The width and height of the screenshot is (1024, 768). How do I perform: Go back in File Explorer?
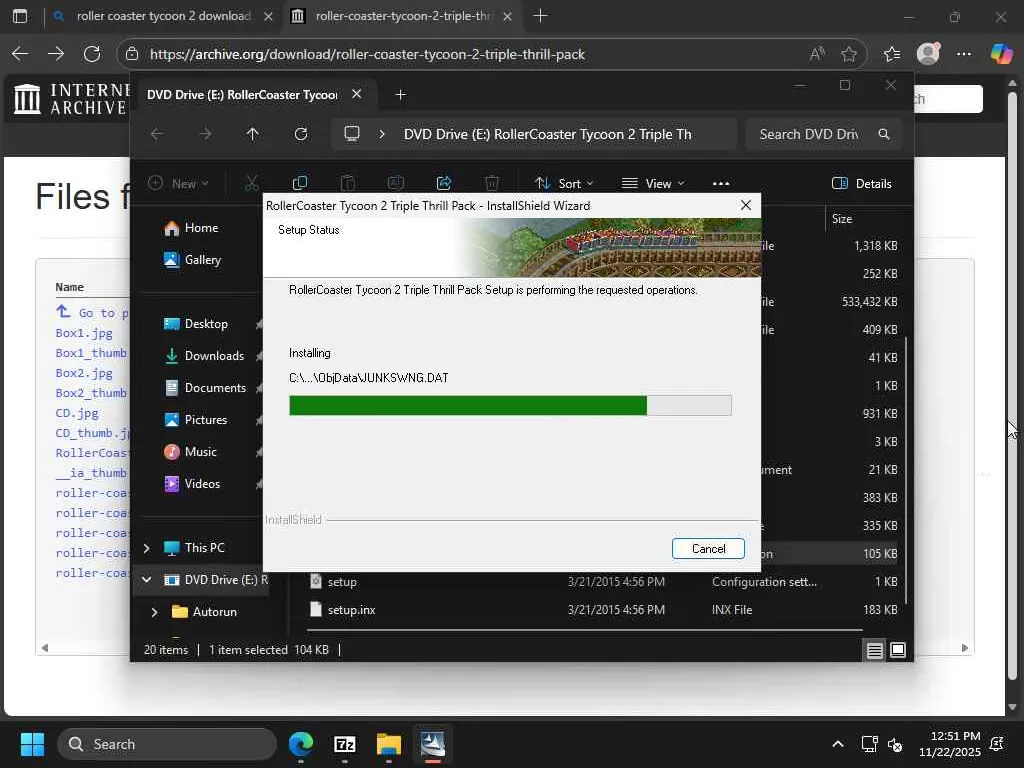click(157, 134)
